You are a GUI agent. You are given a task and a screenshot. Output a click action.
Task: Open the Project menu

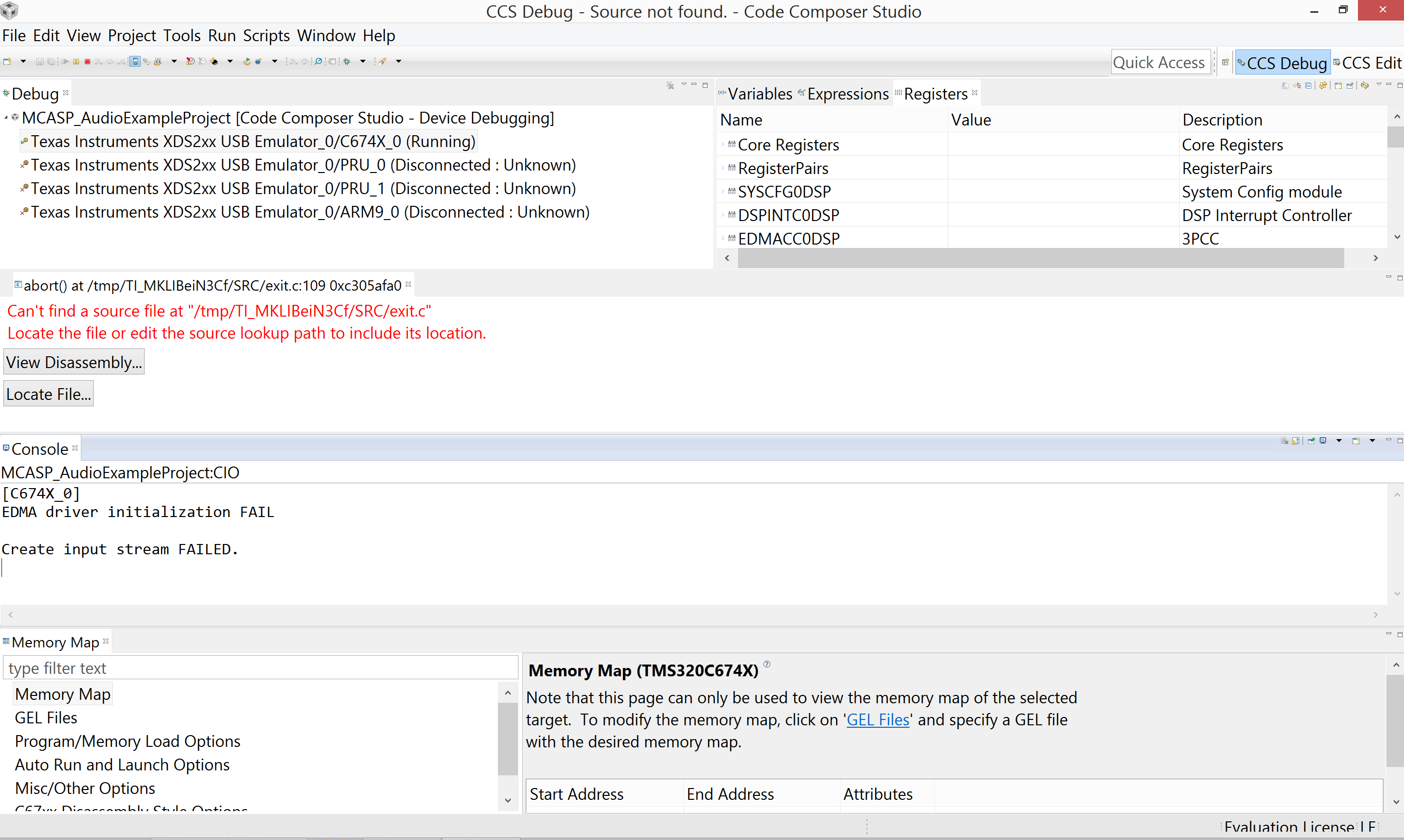coord(132,36)
